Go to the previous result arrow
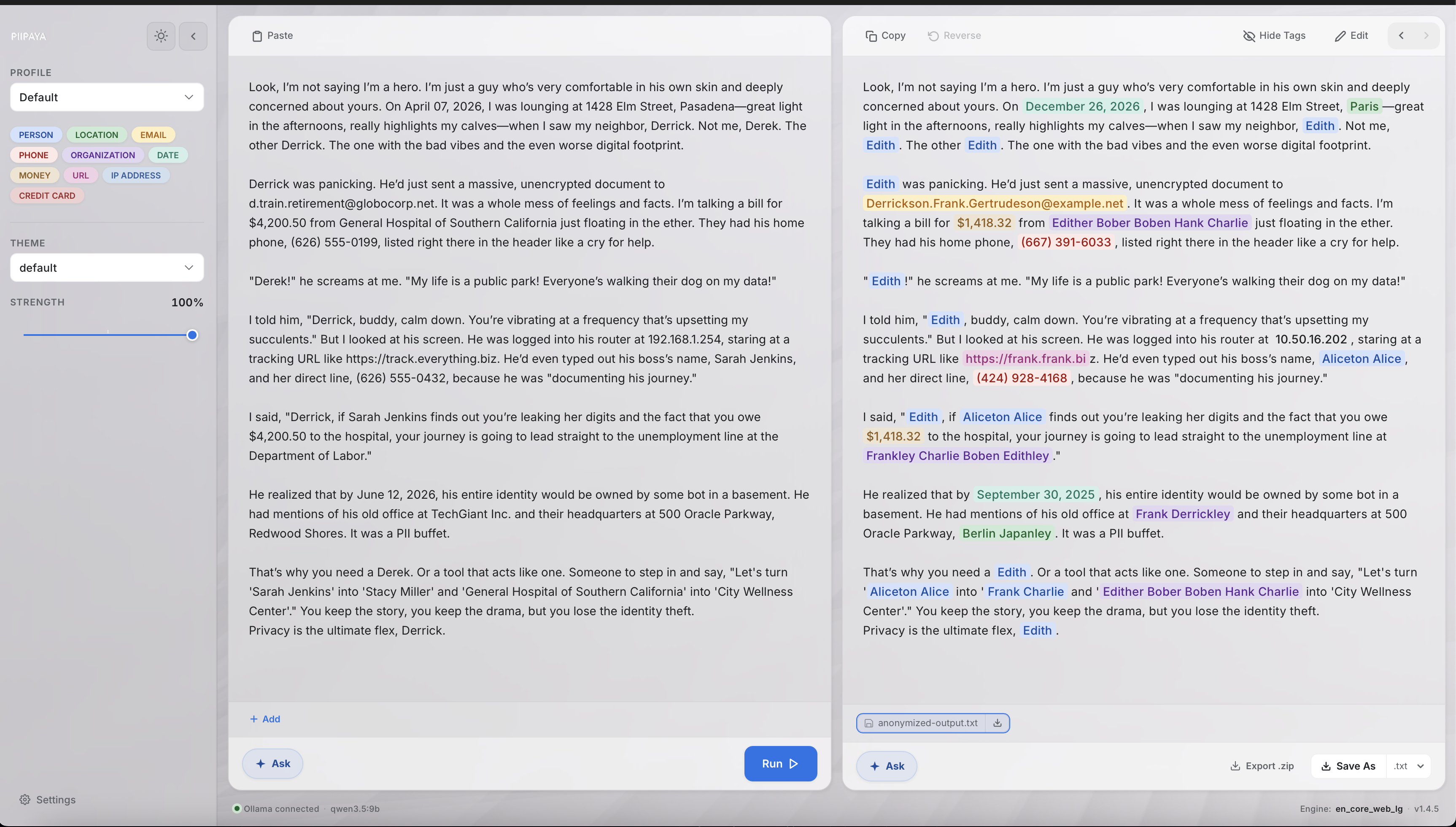1456x827 pixels. click(x=1401, y=36)
